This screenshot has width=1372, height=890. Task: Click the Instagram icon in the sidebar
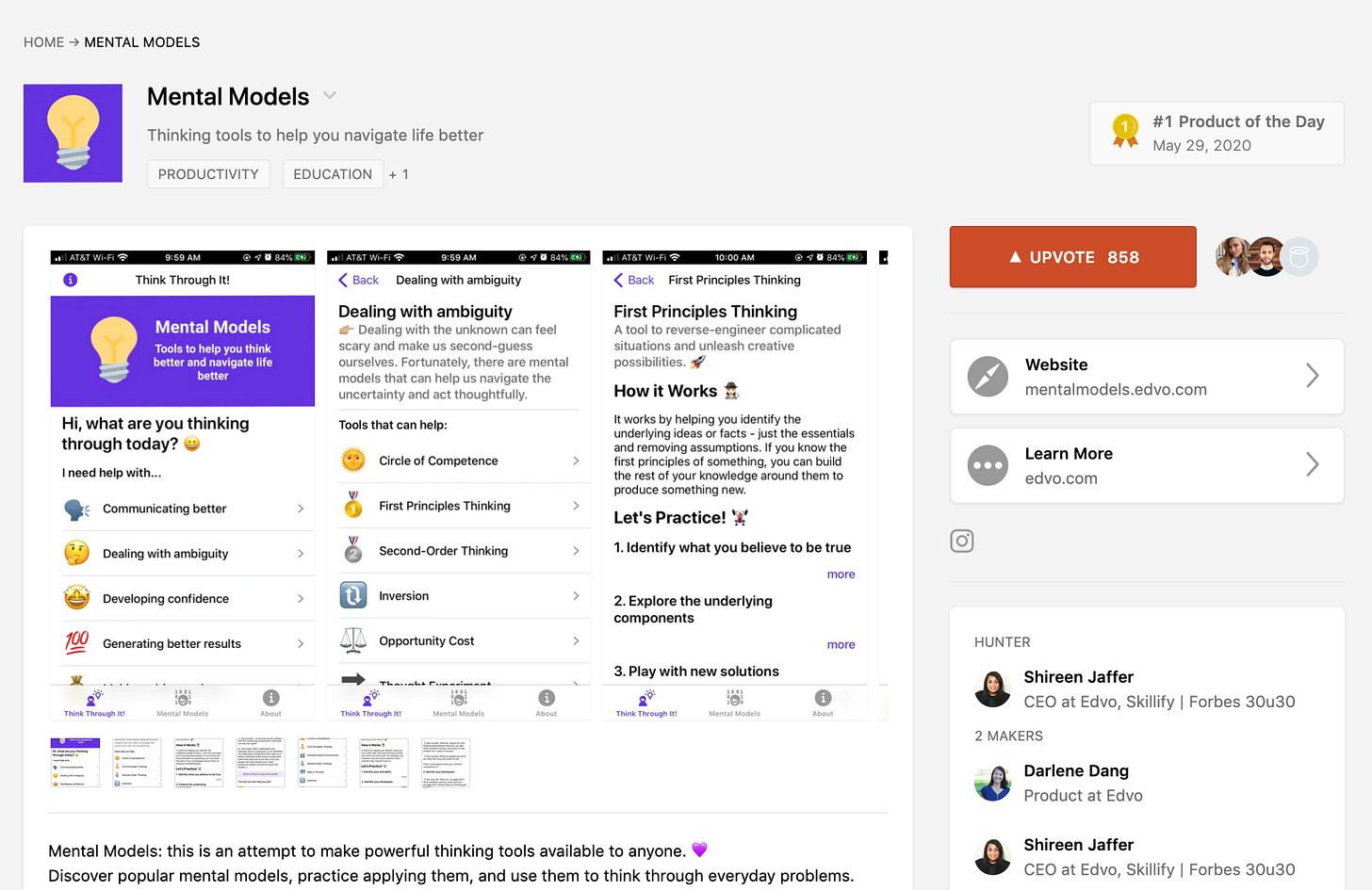click(961, 541)
